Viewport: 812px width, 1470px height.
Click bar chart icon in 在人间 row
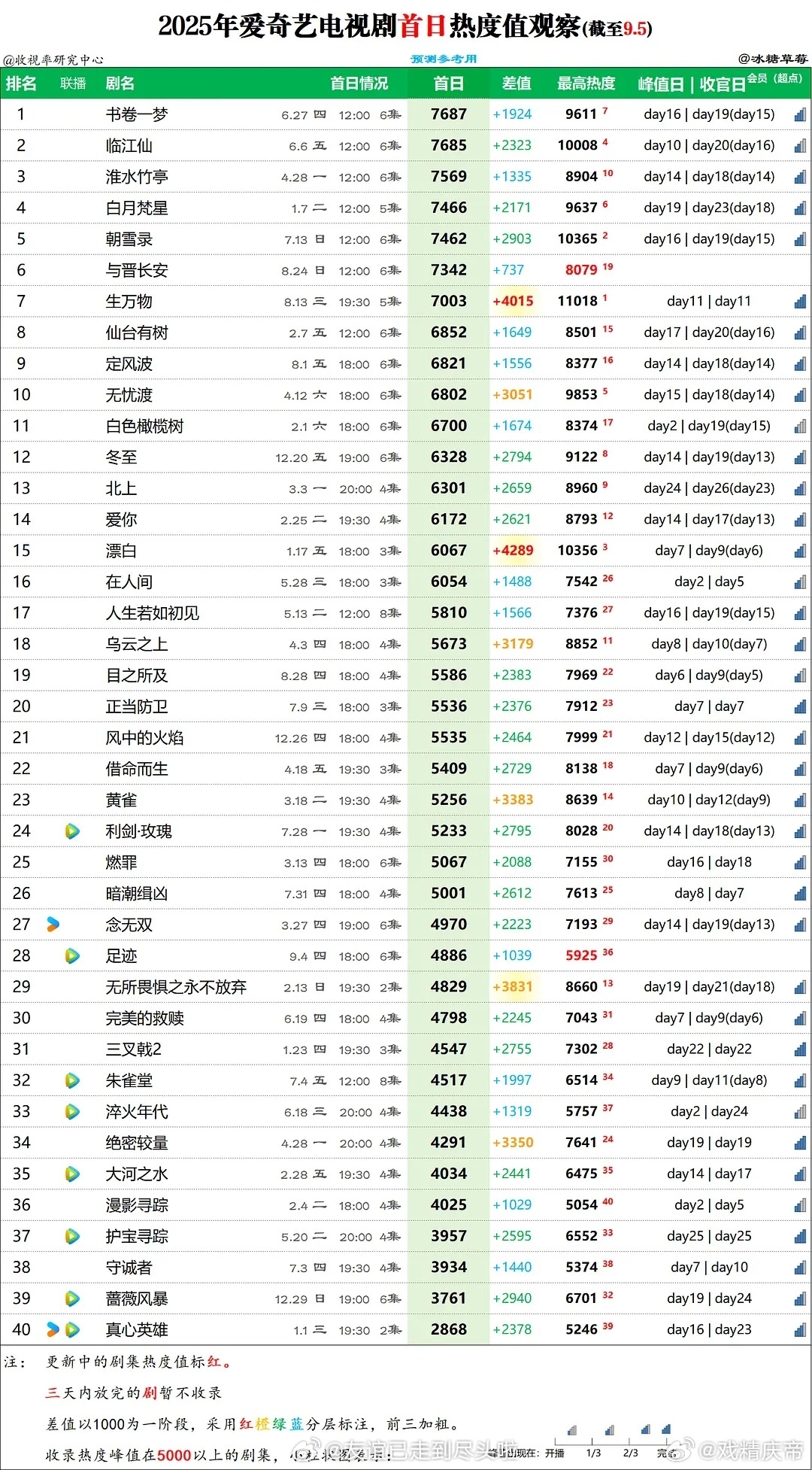[x=800, y=582]
